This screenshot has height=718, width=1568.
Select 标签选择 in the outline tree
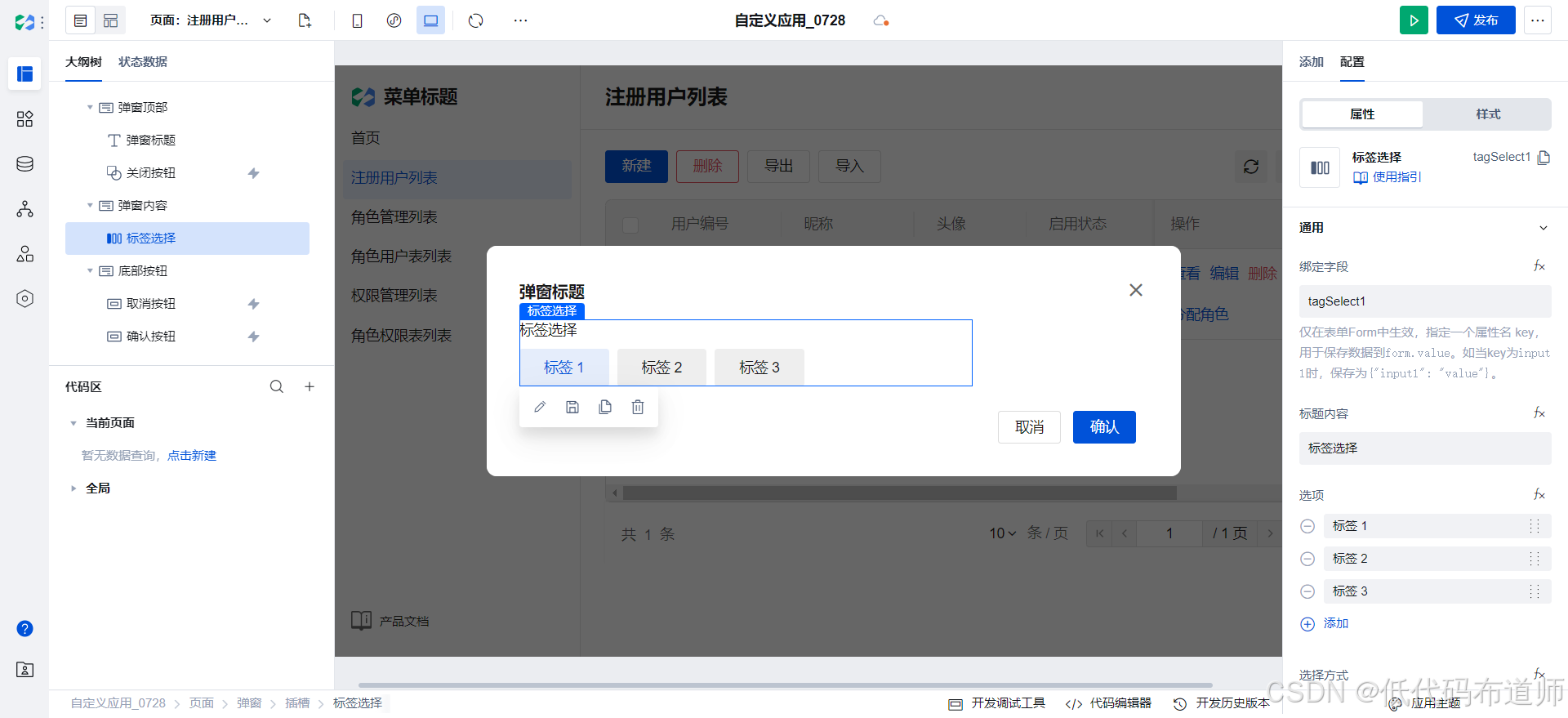187,239
